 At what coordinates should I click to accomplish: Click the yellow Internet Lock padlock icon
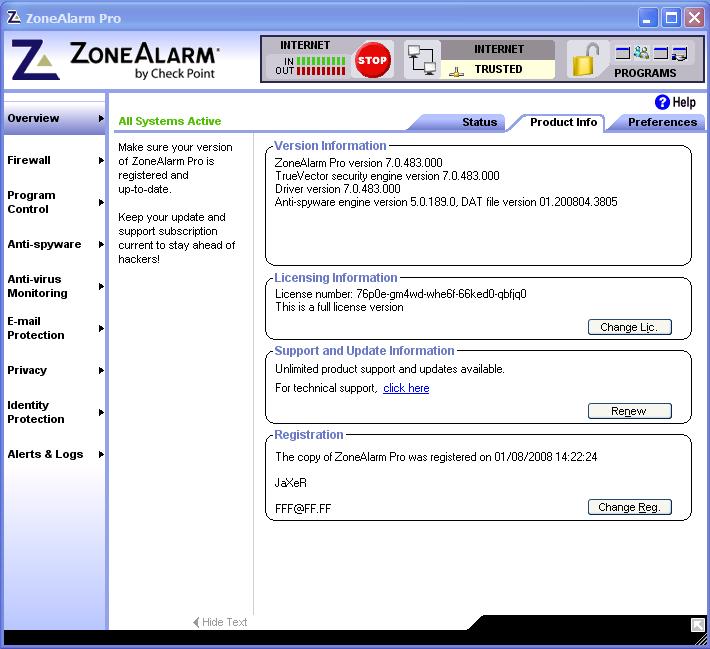pyautogui.click(x=584, y=60)
